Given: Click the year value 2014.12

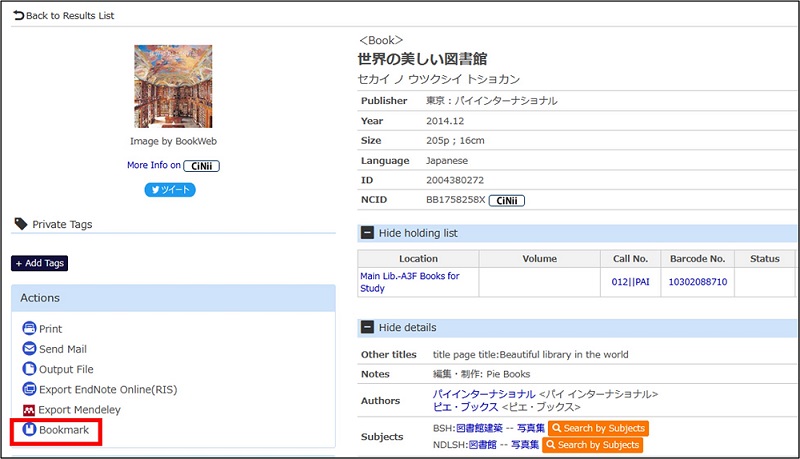Looking at the screenshot, I should pos(445,121).
